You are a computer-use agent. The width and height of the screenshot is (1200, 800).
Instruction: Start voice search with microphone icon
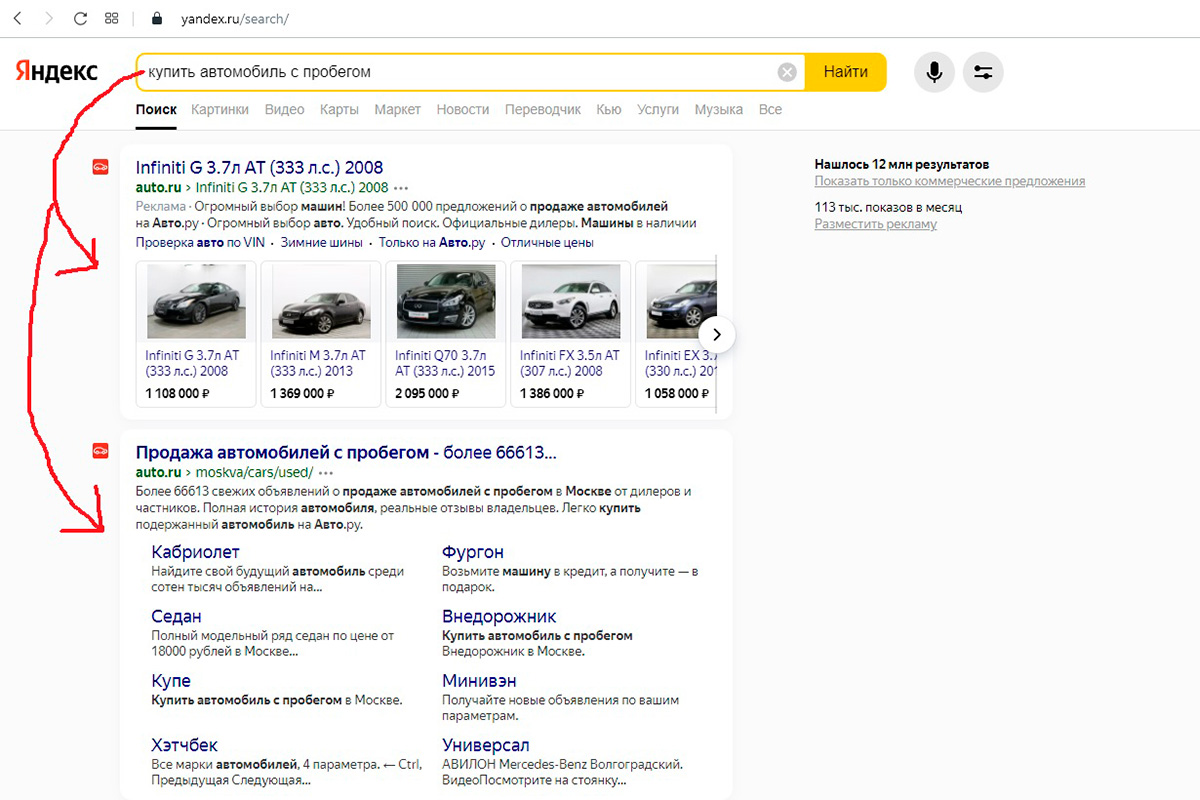[934, 72]
